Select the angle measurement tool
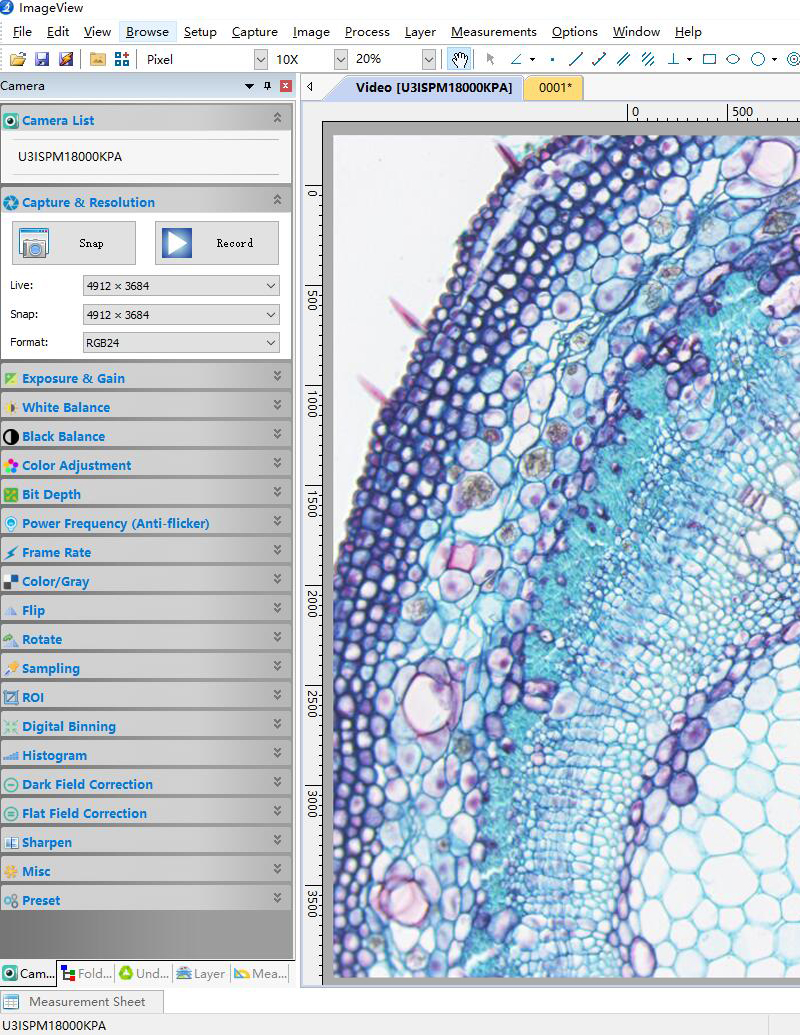 [516, 59]
